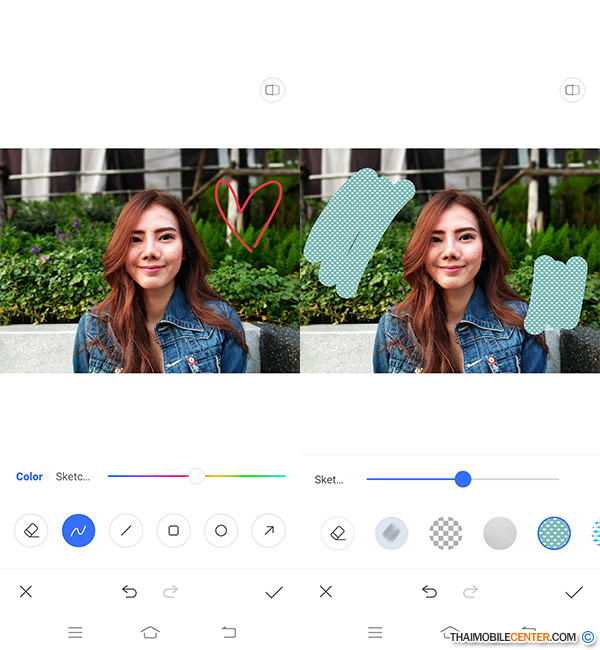Cancel editing with X in right screen

pyautogui.click(x=326, y=592)
